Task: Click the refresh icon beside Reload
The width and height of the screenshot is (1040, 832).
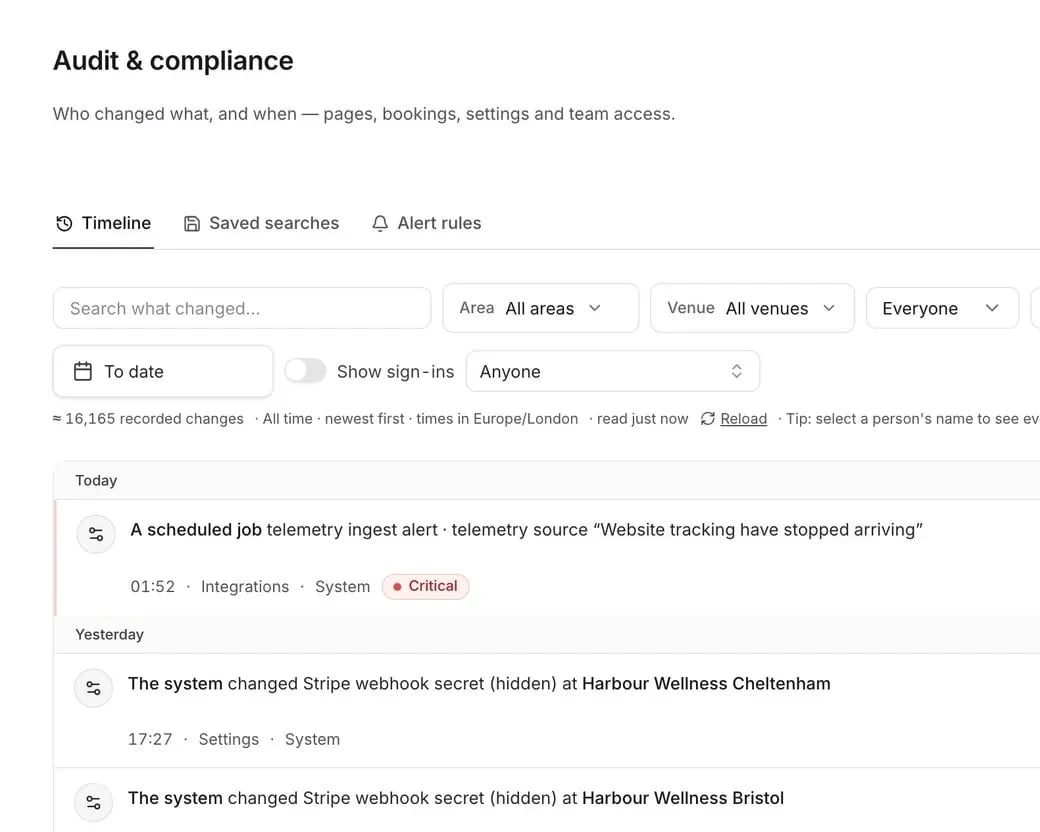Action: [708, 419]
